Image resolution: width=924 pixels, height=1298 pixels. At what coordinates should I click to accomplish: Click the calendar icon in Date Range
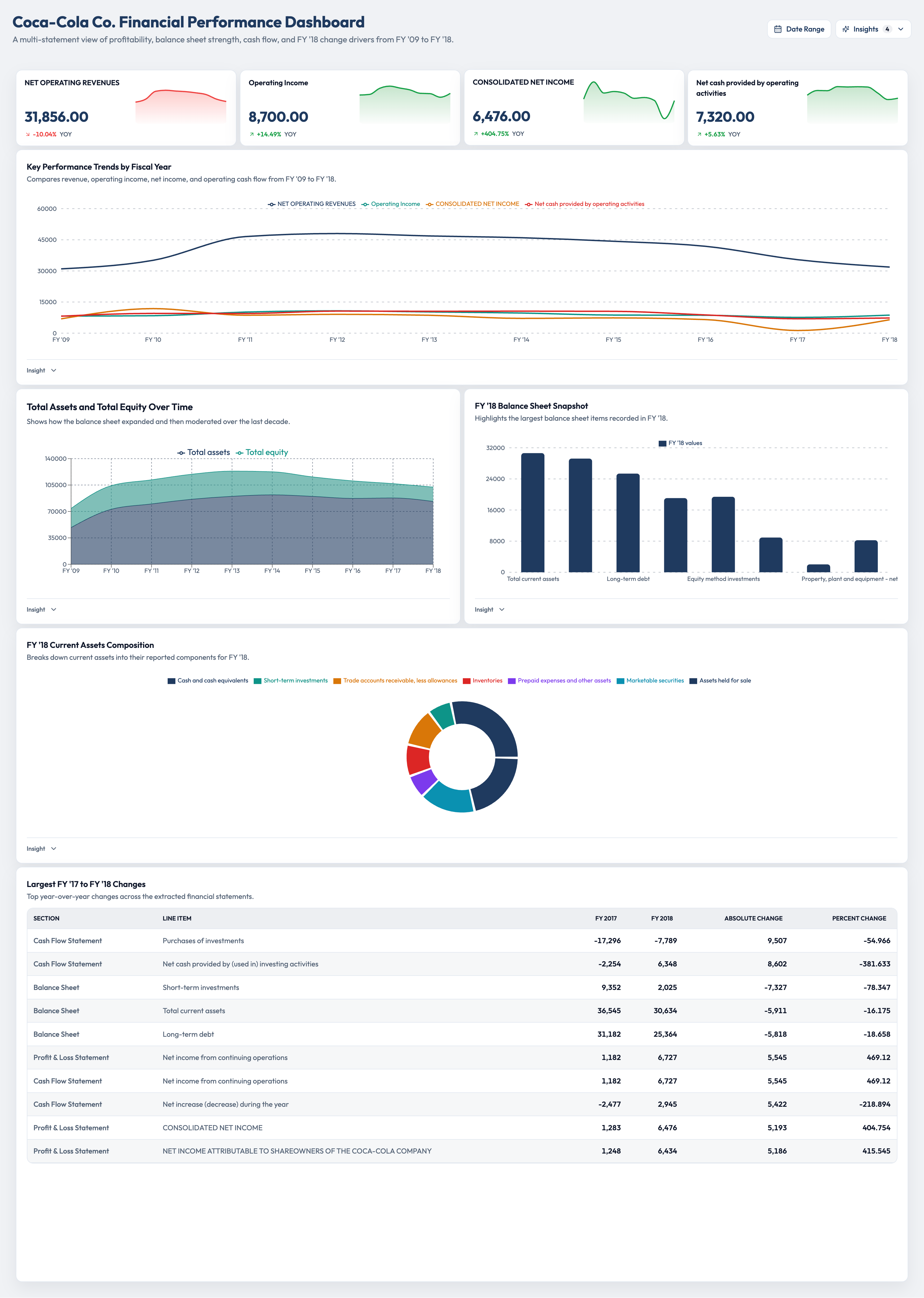pyautogui.click(x=778, y=29)
